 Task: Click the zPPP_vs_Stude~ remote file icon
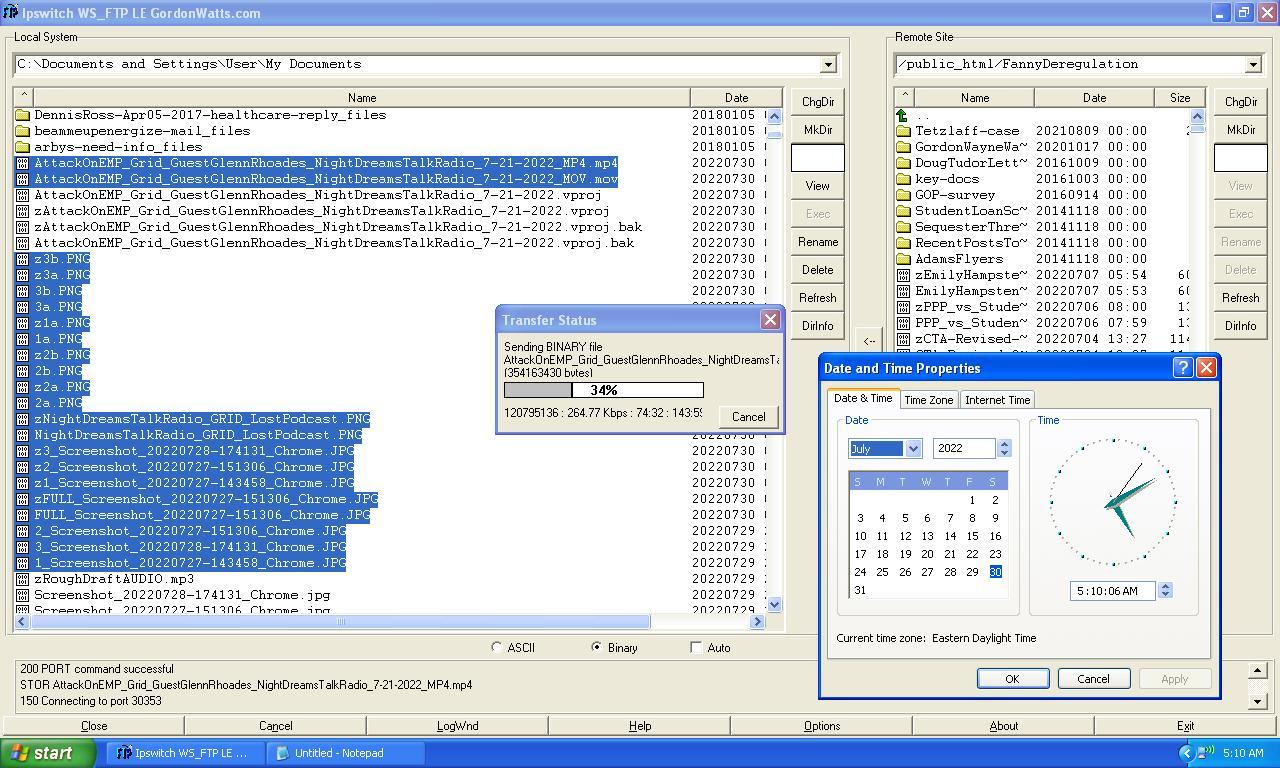[x=903, y=307]
